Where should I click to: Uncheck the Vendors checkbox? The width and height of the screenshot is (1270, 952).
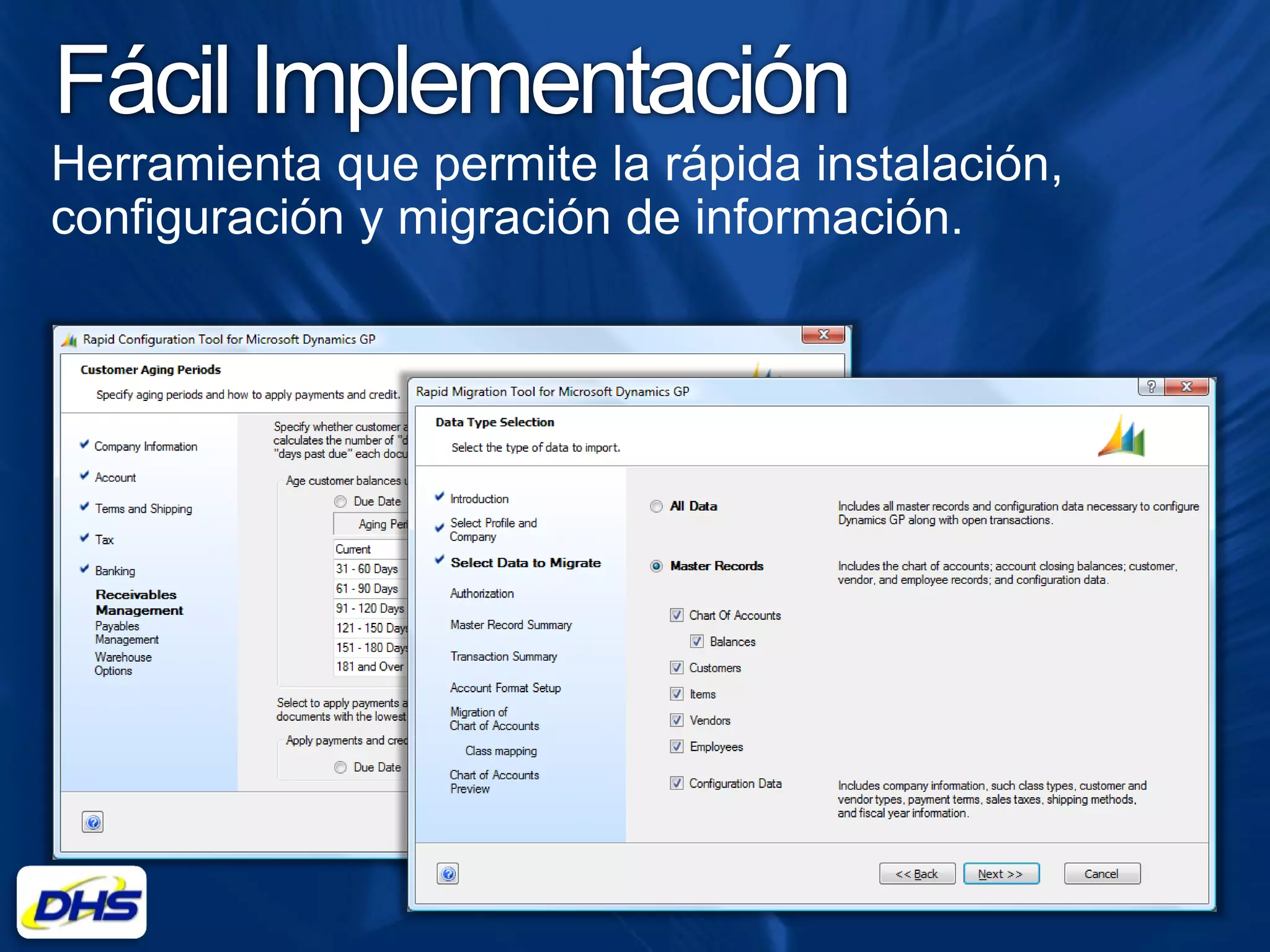[x=677, y=720]
